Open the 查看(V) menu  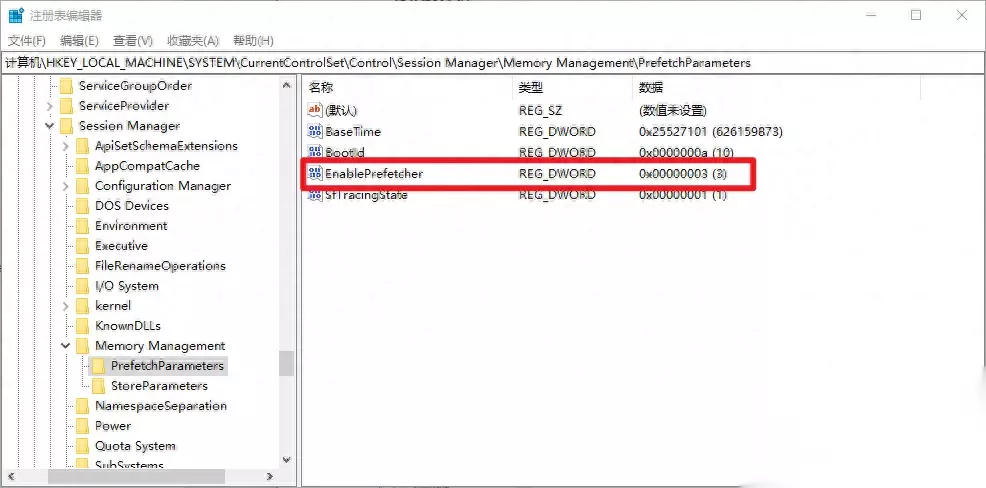133,41
